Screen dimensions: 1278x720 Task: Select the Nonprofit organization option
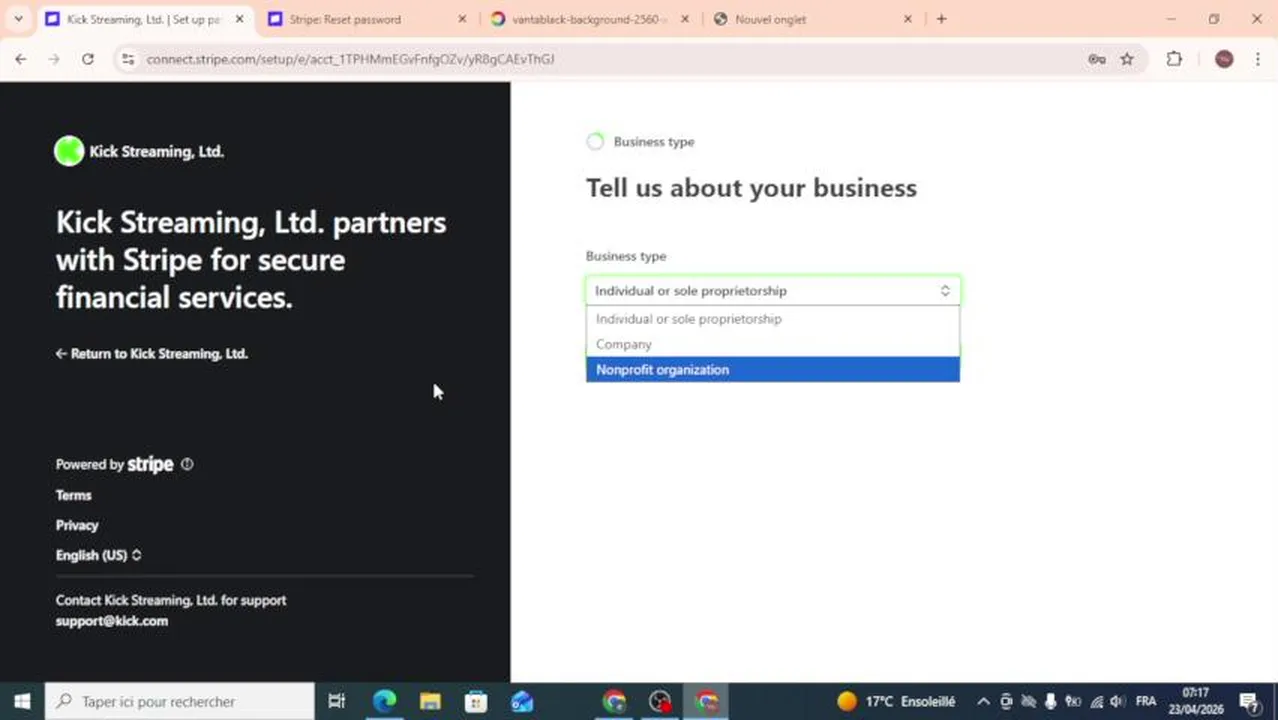(x=772, y=369)
